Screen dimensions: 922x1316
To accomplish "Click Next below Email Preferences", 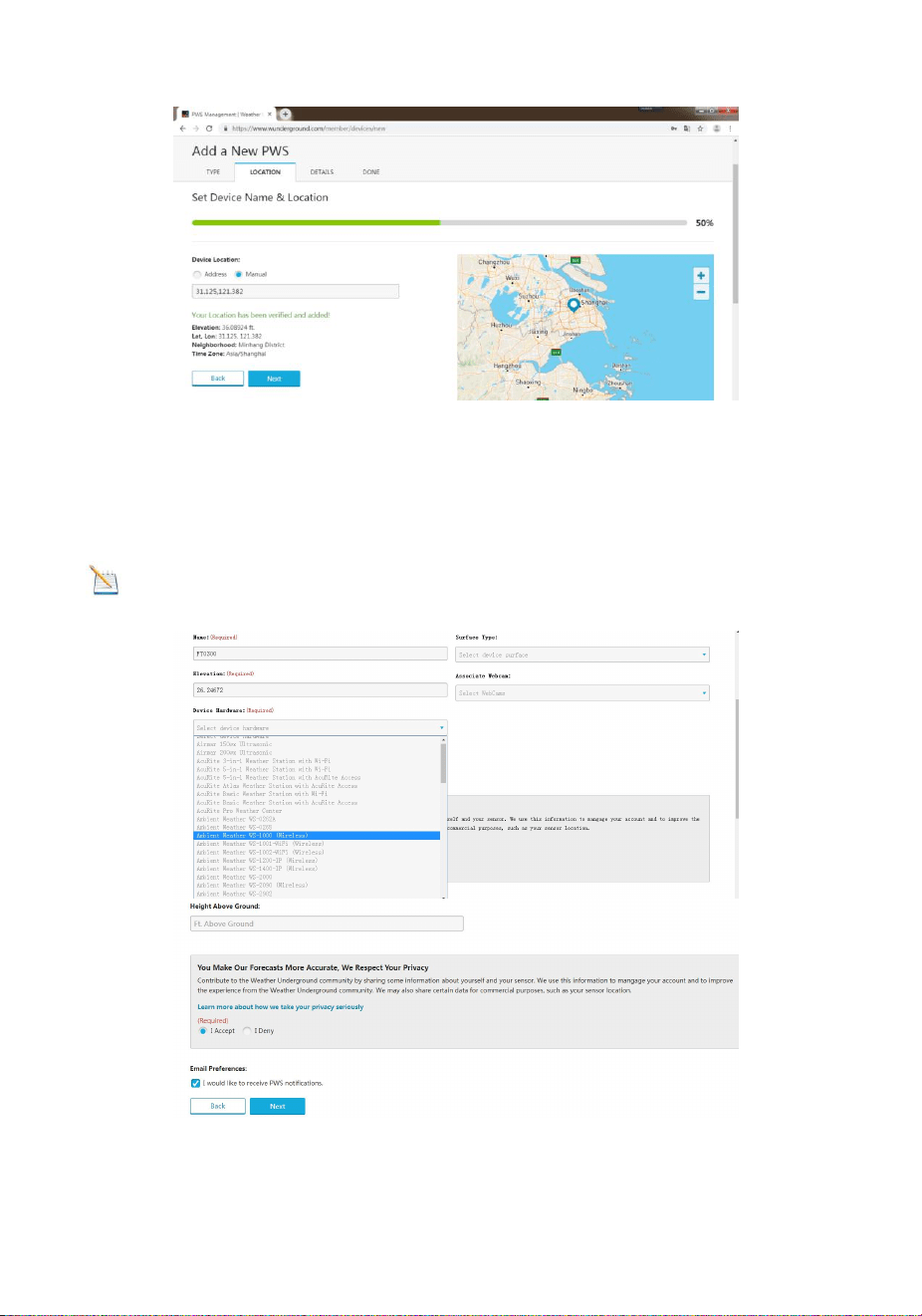I will pyautogui.click(x=277, y=1106).
